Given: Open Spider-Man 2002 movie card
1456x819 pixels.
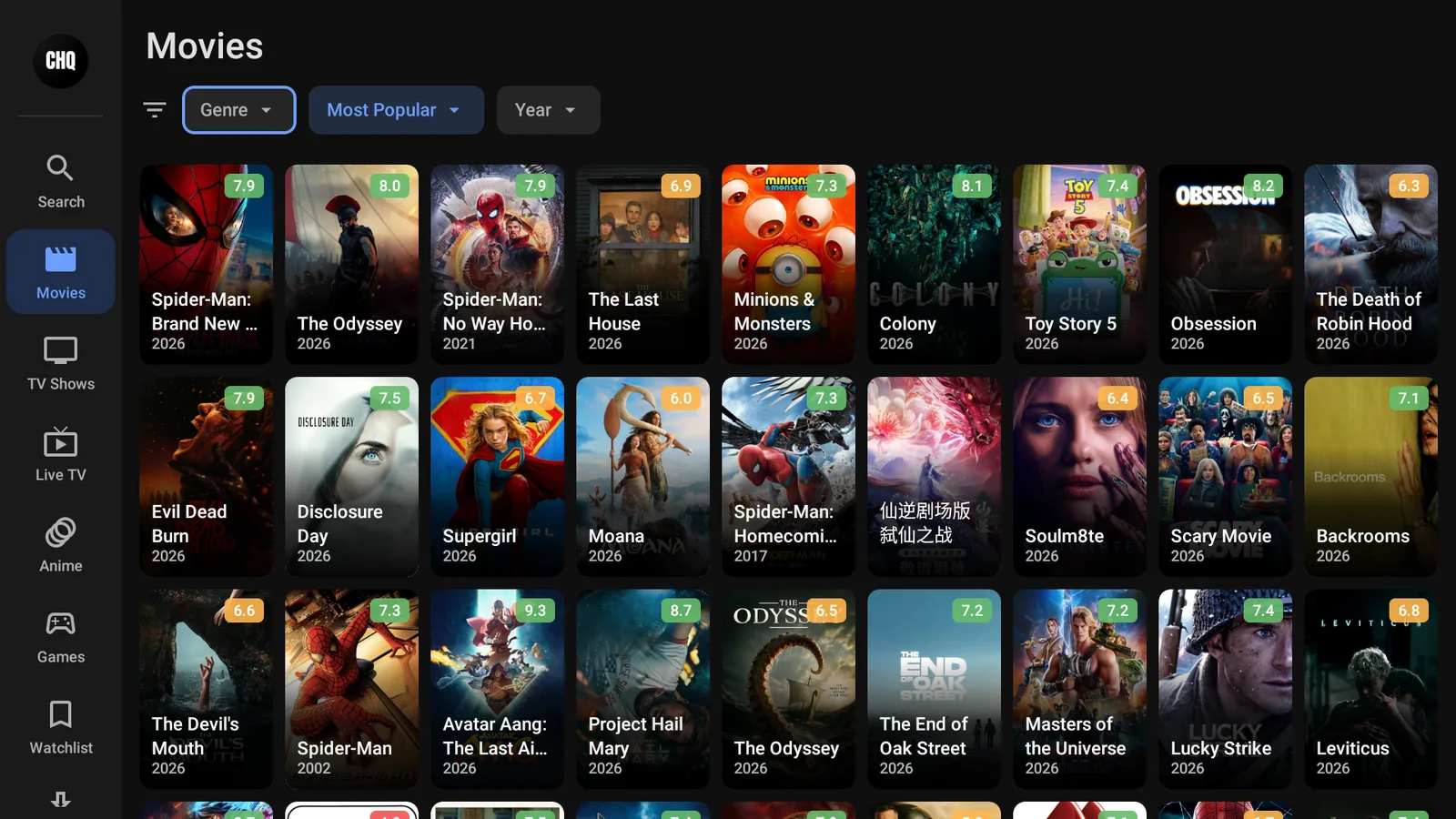Looking at the screenshot, I should 352,689.
